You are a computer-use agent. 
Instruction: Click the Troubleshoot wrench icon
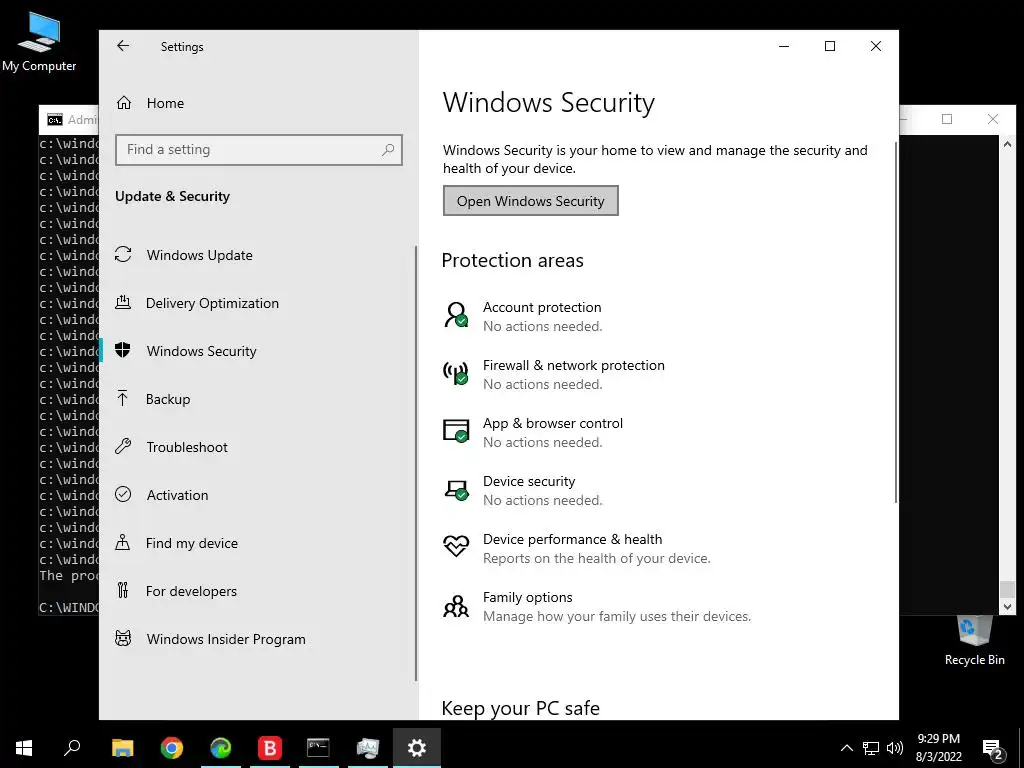click(123, 447)
